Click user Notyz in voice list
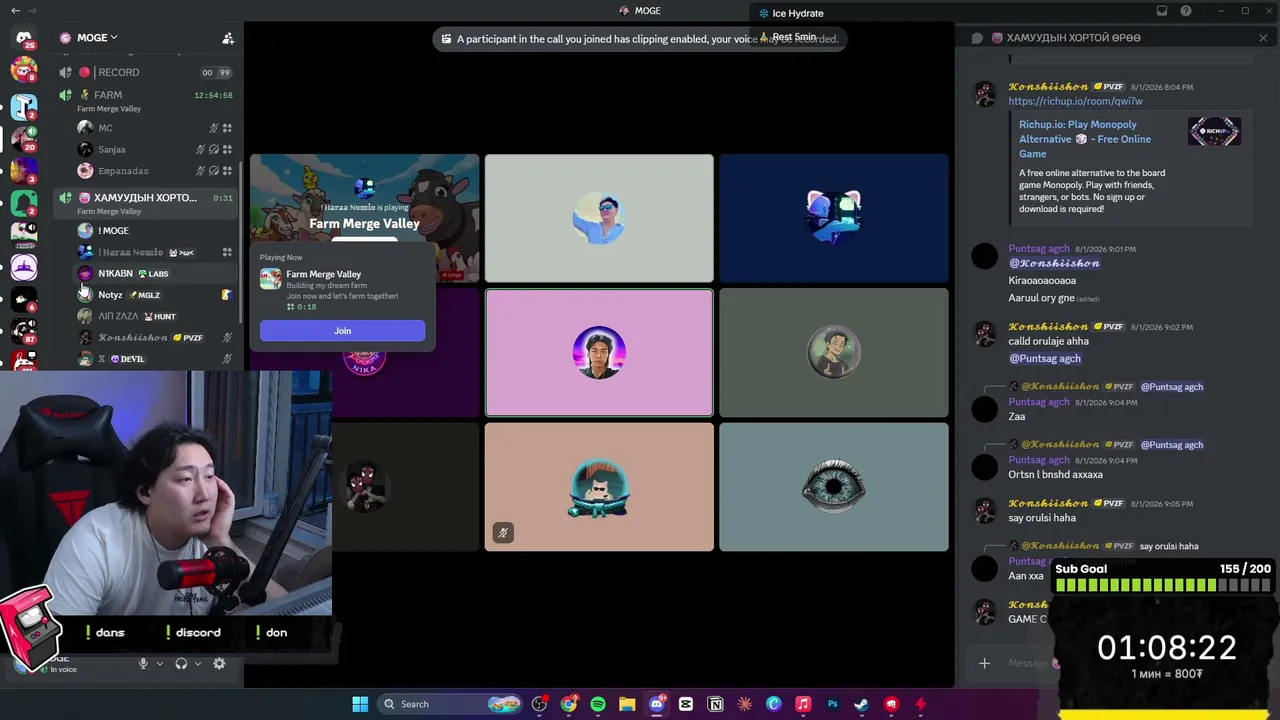The width and height of the screenshot is (1280, 720). point(155,295)
